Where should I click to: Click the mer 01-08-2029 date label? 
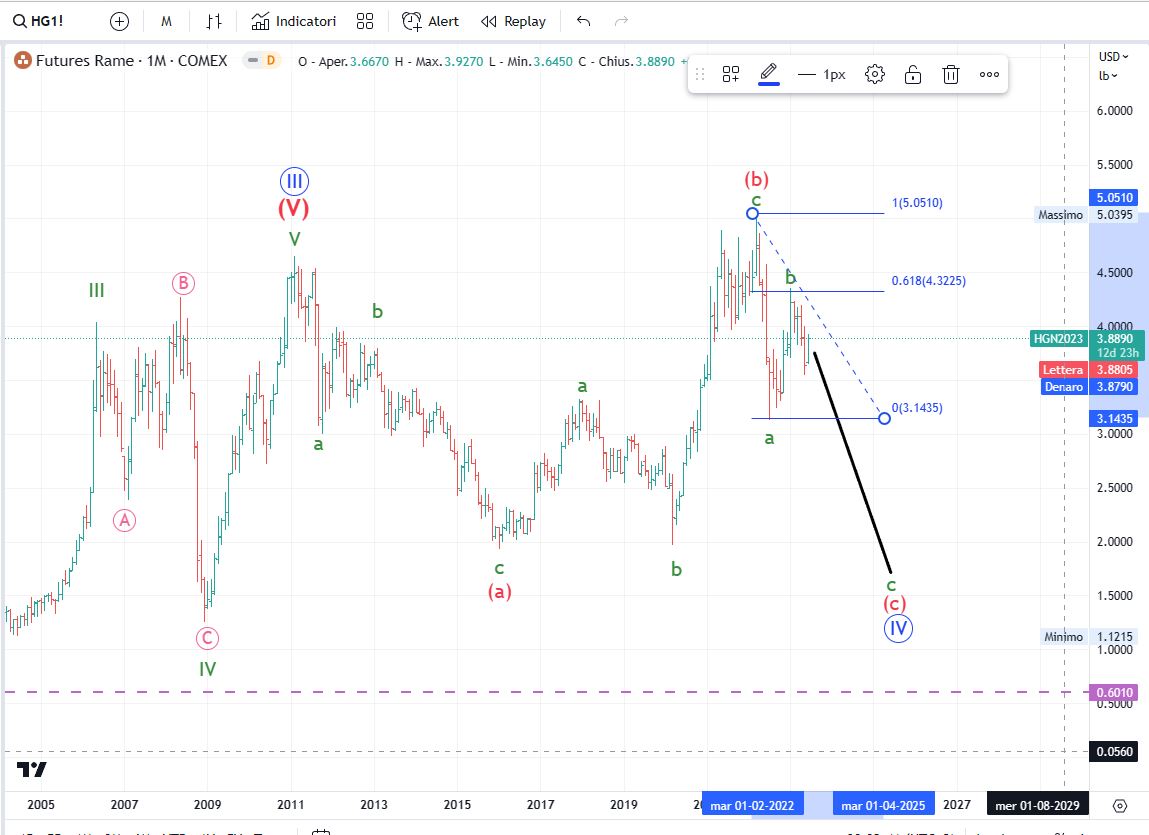(1038, 805)
